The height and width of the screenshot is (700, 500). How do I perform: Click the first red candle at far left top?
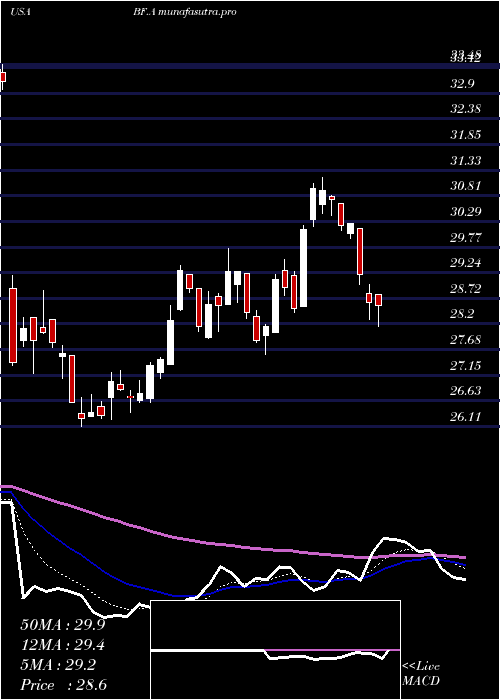click(3, 77)
